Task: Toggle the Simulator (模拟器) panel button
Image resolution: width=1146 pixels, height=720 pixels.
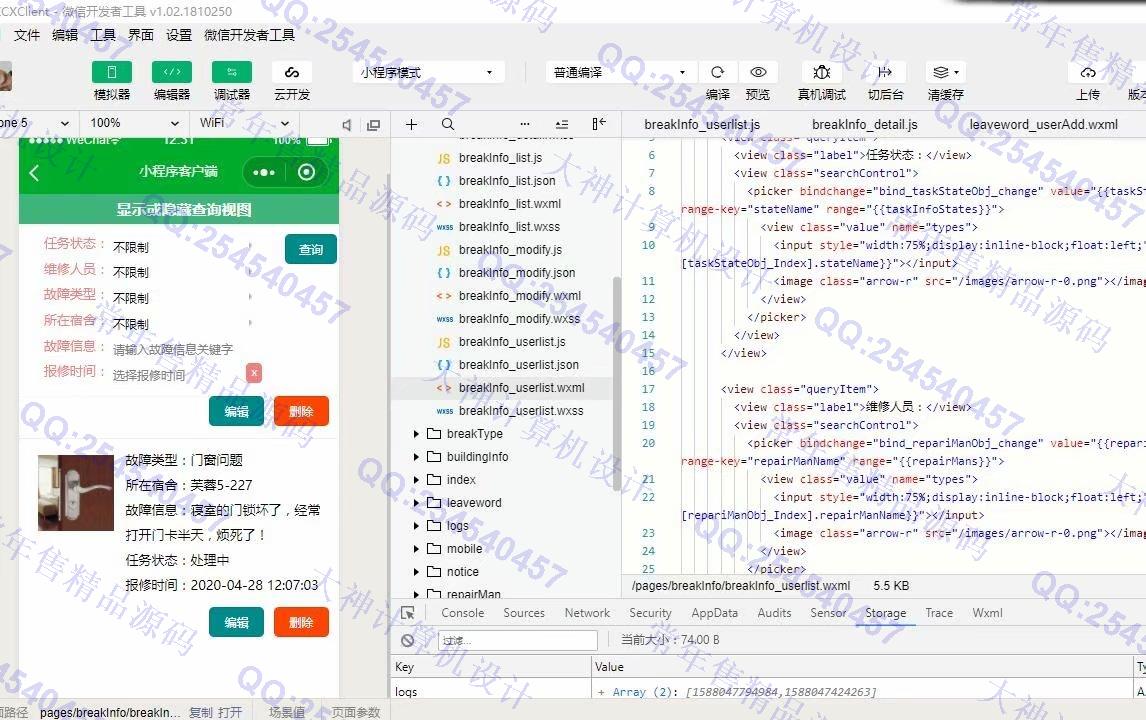Action: [x=112, y=72]
